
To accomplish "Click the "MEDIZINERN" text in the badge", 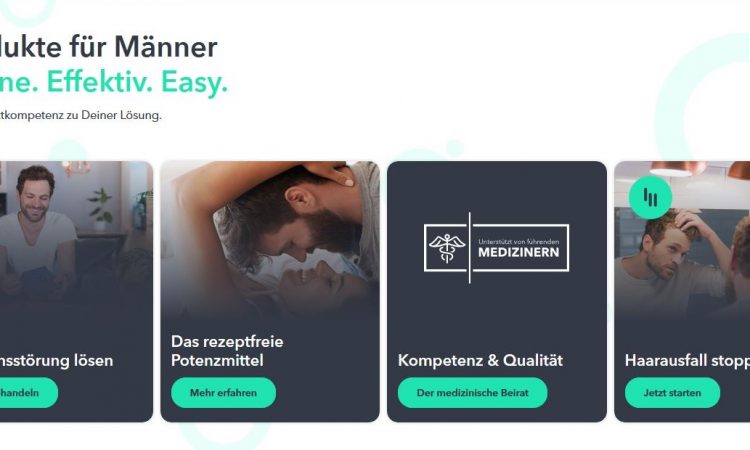I will pyautogui.click(x=518, y=252).
